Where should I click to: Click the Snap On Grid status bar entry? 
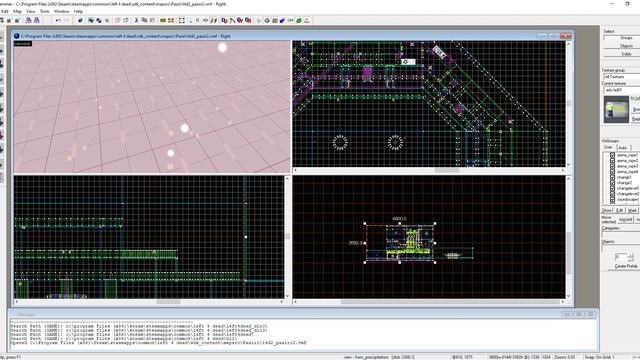click(600, 357)
